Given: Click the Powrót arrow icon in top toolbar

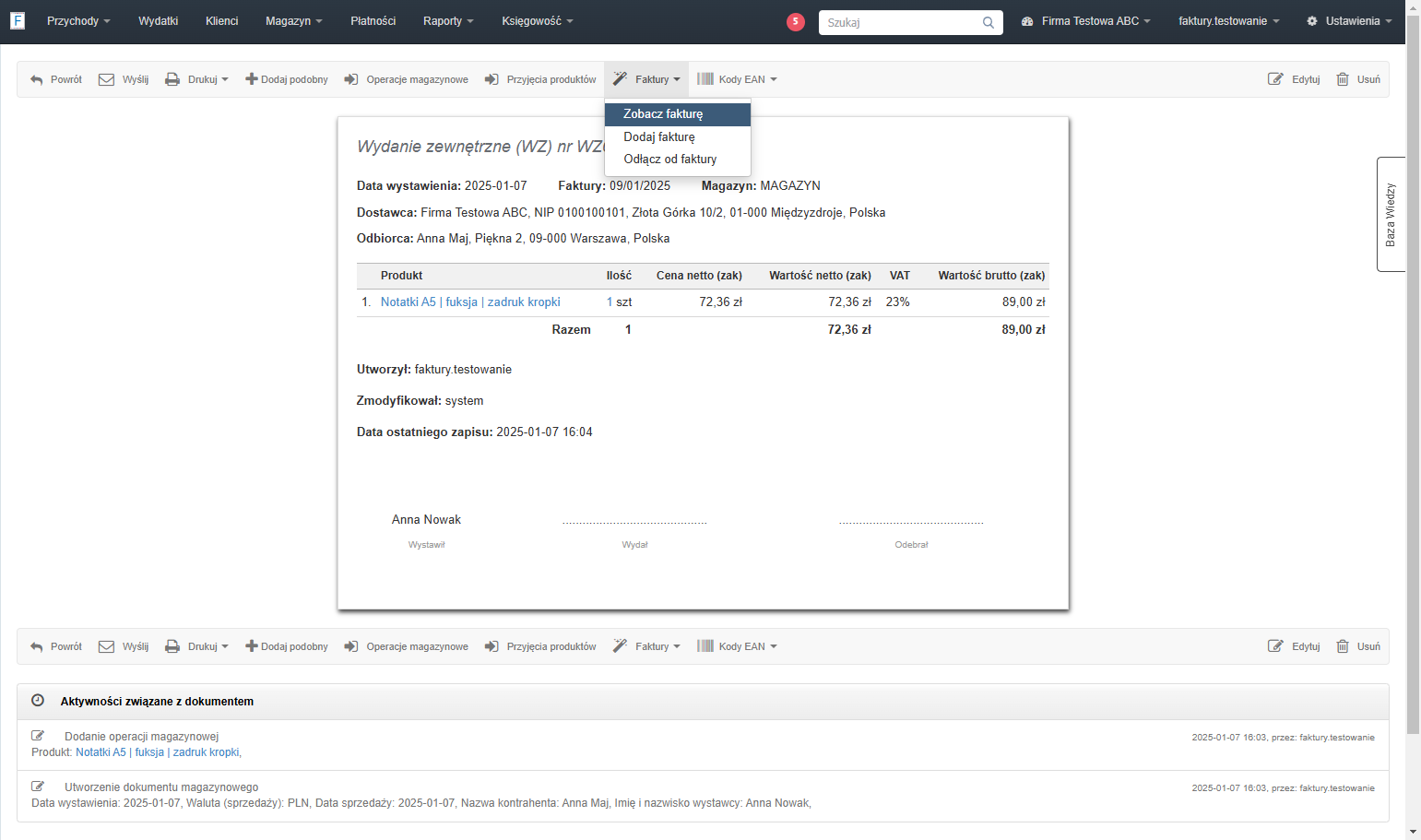Looking at the screenshot, I should (37, 79).
